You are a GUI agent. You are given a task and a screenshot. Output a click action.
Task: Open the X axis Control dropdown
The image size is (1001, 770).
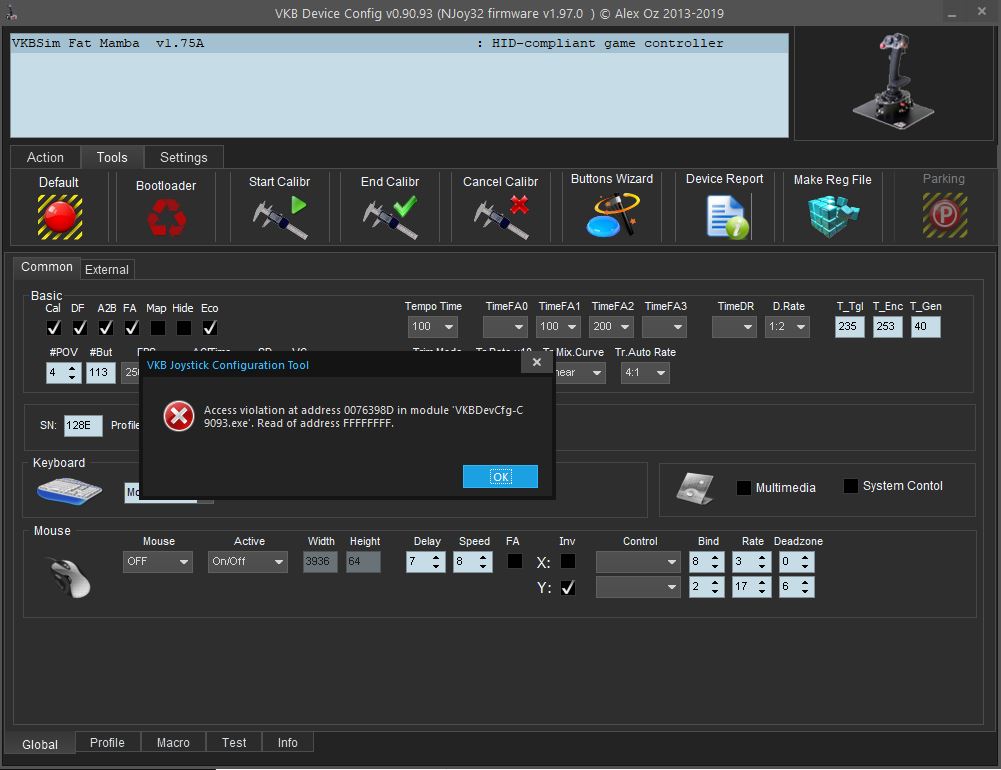(638, 562)
